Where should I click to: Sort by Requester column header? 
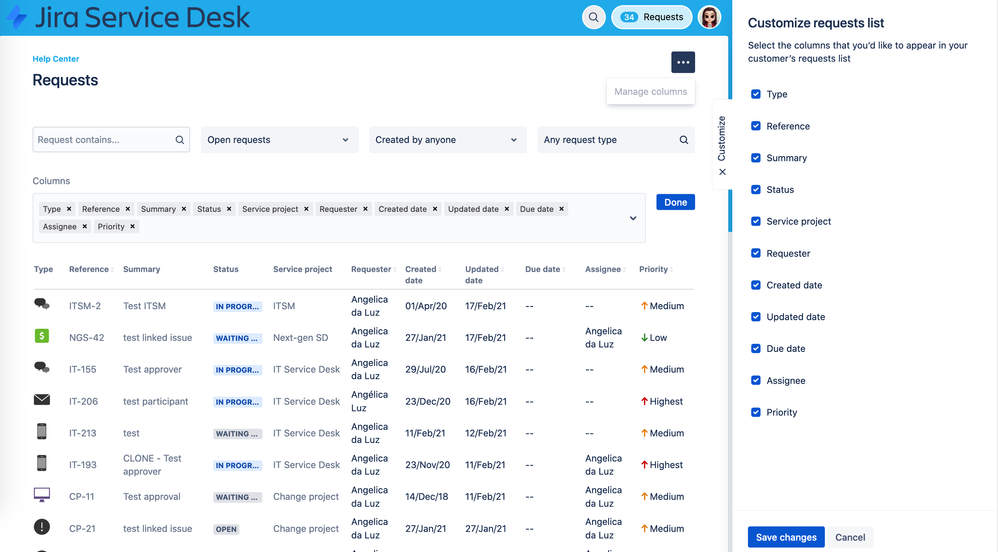pyautogui.click(x=374, y=269)
